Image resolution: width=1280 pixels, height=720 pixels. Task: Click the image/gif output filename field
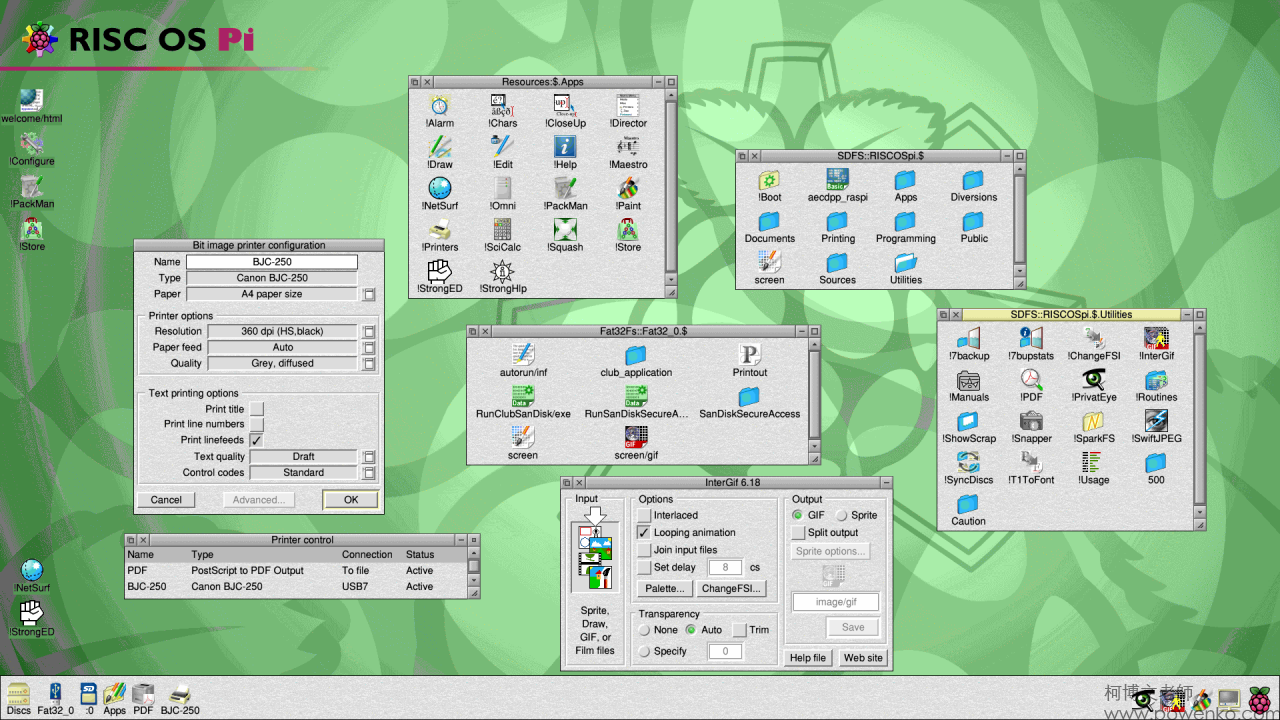[x=836, y=602]
